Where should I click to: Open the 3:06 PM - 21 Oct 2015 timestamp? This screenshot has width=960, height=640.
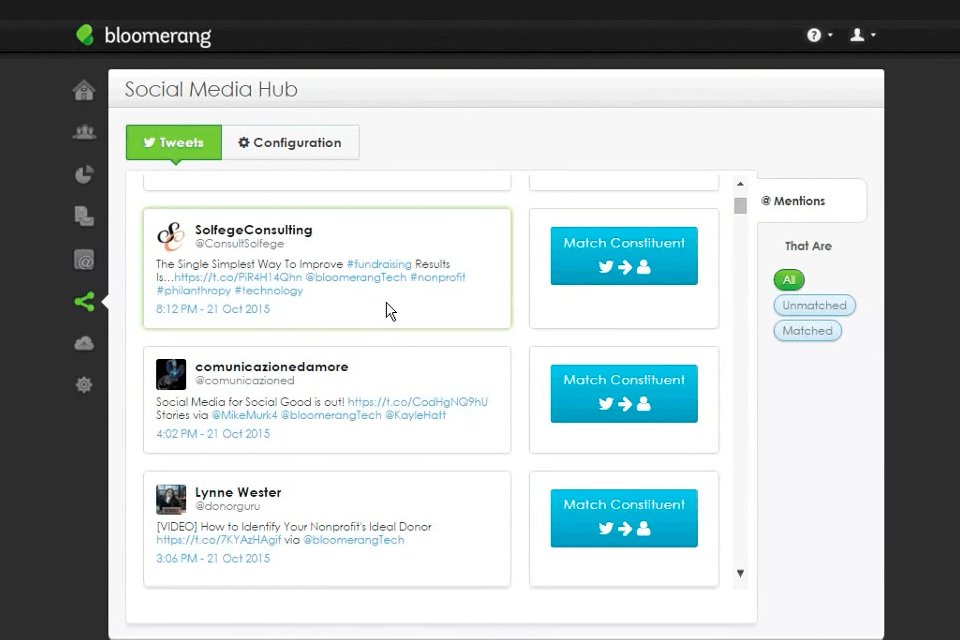tap(213, 559)
